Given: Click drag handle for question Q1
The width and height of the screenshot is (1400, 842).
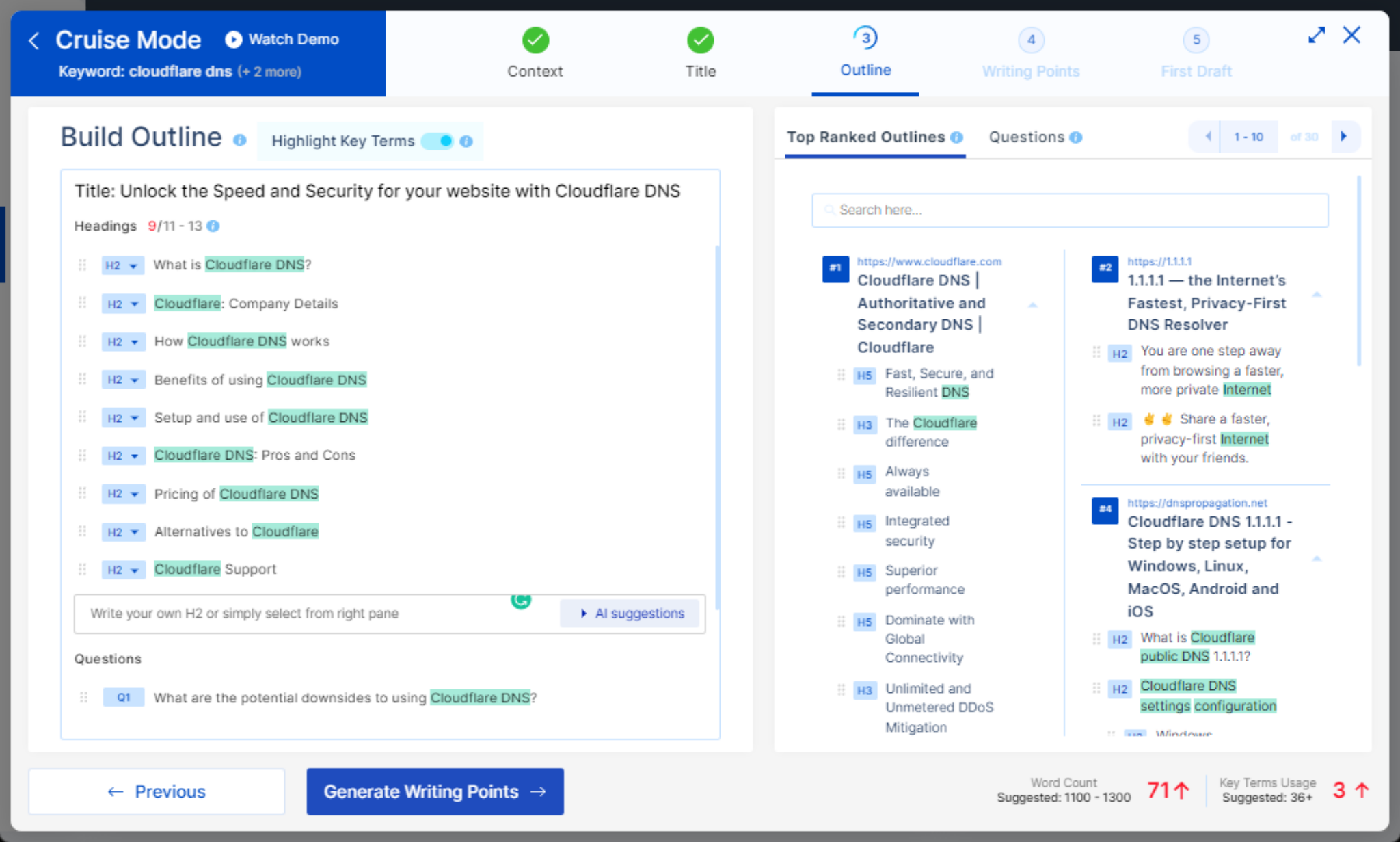Looking at the screenshot, I should coord(83,697).
